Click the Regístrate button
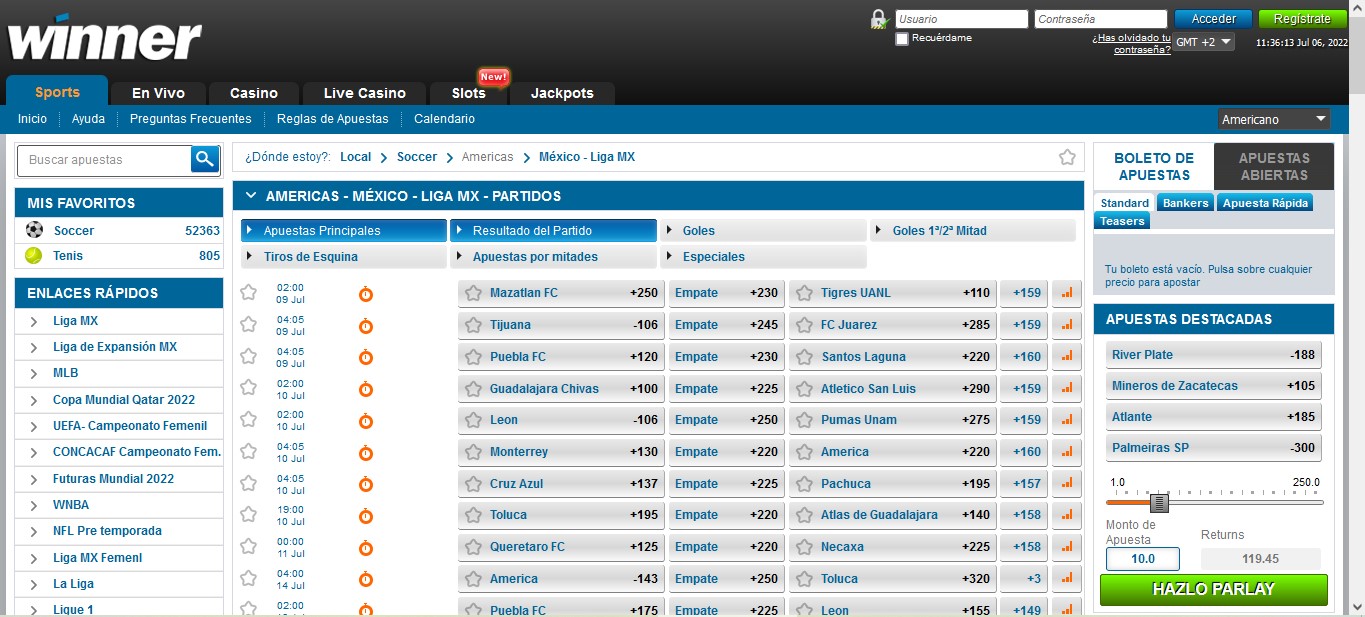Screen dimensions: 1365x617 coord(1302,19)
